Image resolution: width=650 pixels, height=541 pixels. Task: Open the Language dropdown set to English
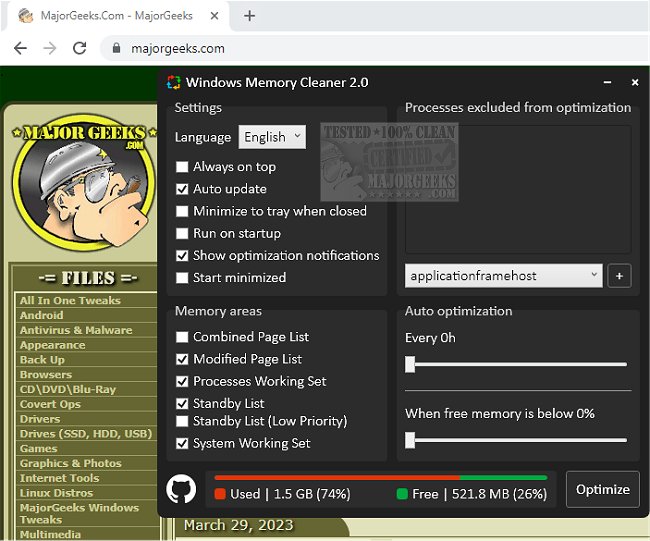coord(271,137)
